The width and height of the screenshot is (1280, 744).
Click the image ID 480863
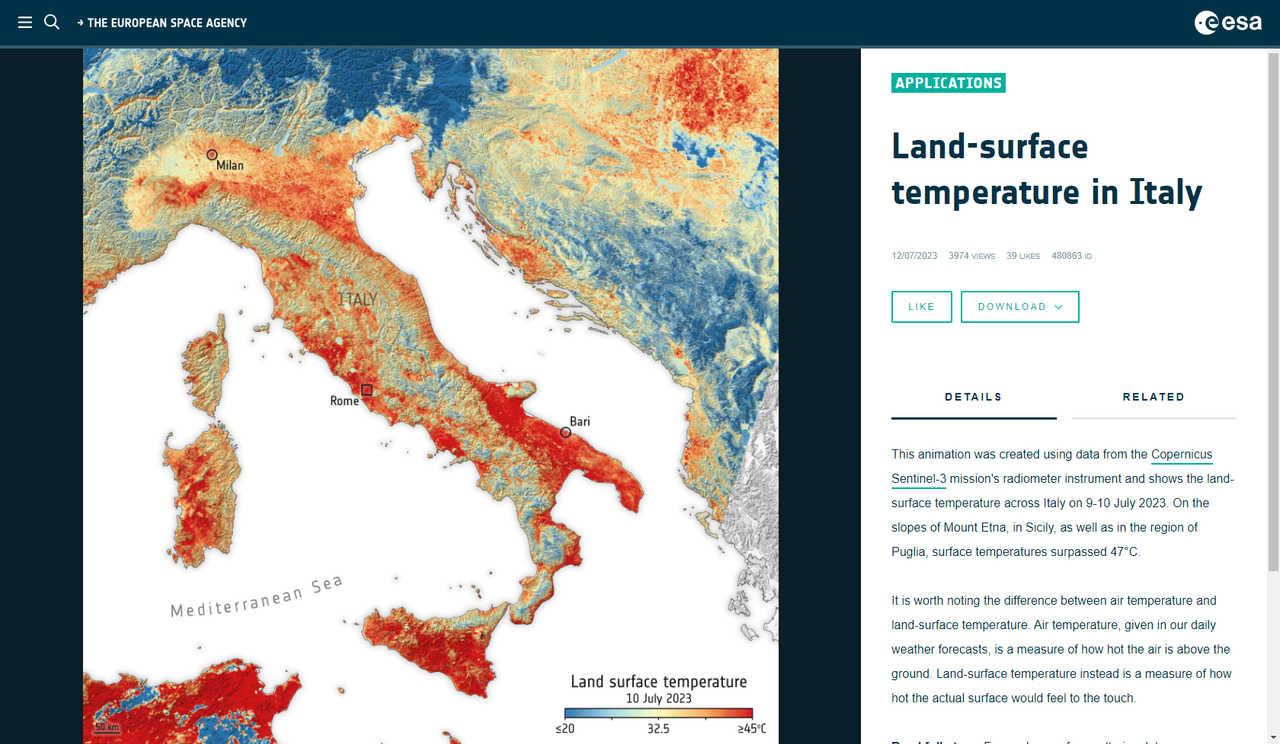pyautogui.click(x=1071, y=256)
